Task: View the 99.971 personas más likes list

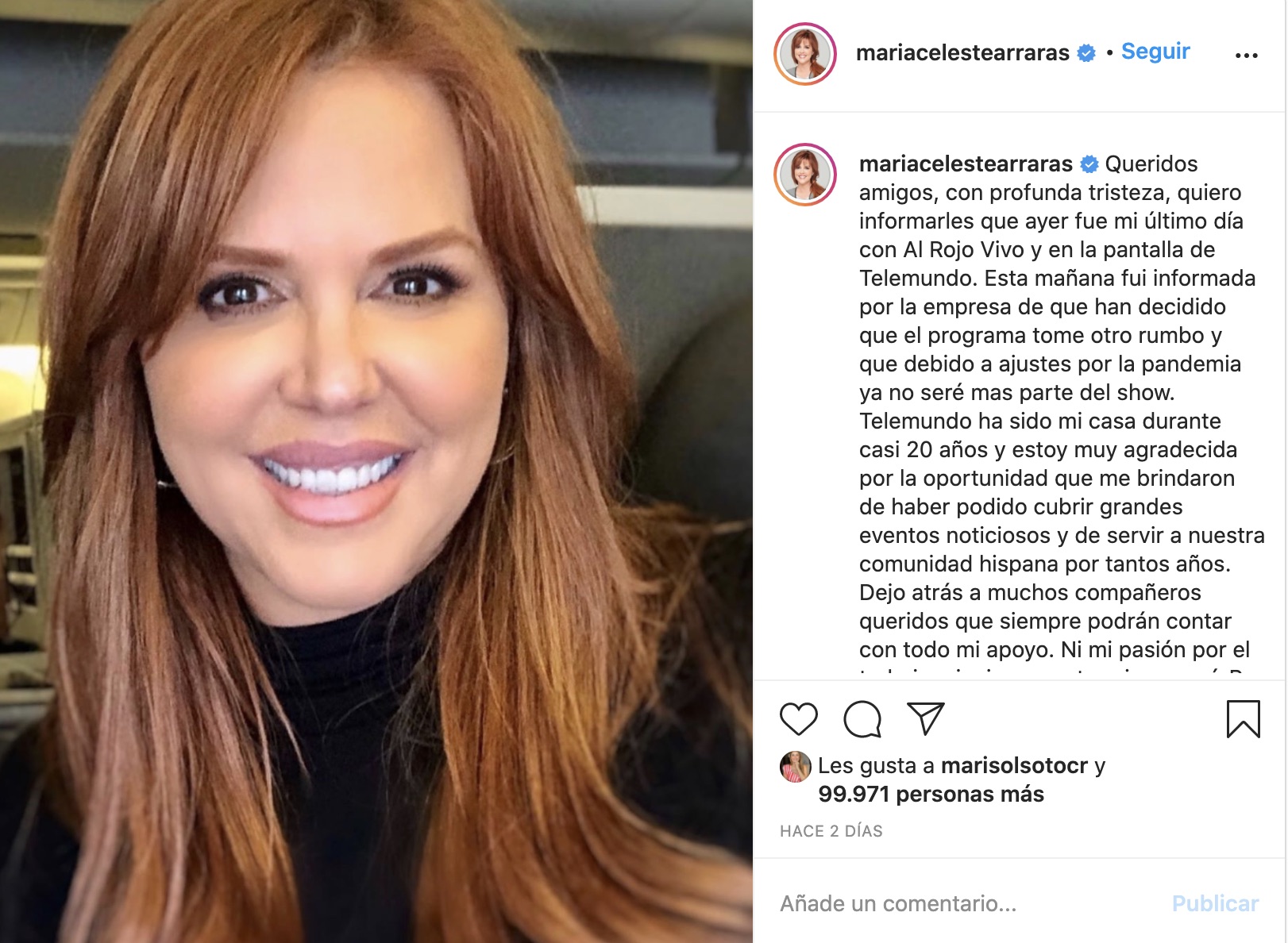Action: tap(931, 794)
